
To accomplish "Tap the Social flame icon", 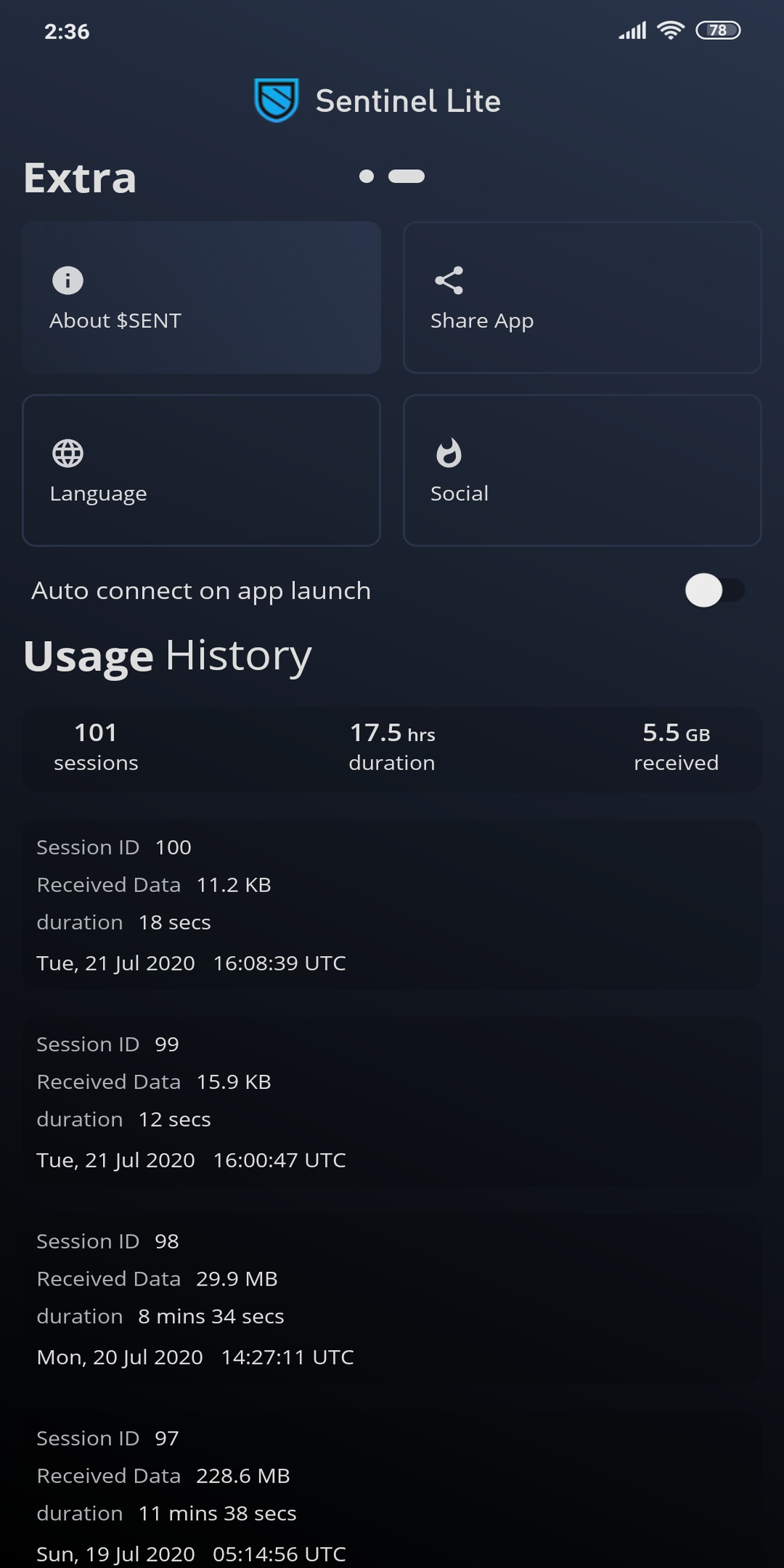I will pos(449,453).
